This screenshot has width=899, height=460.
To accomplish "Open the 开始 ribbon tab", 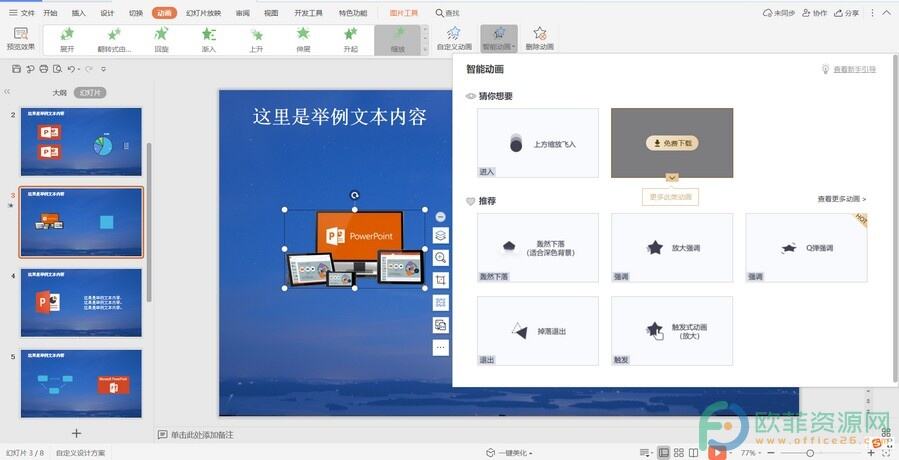I will point(50,13).
